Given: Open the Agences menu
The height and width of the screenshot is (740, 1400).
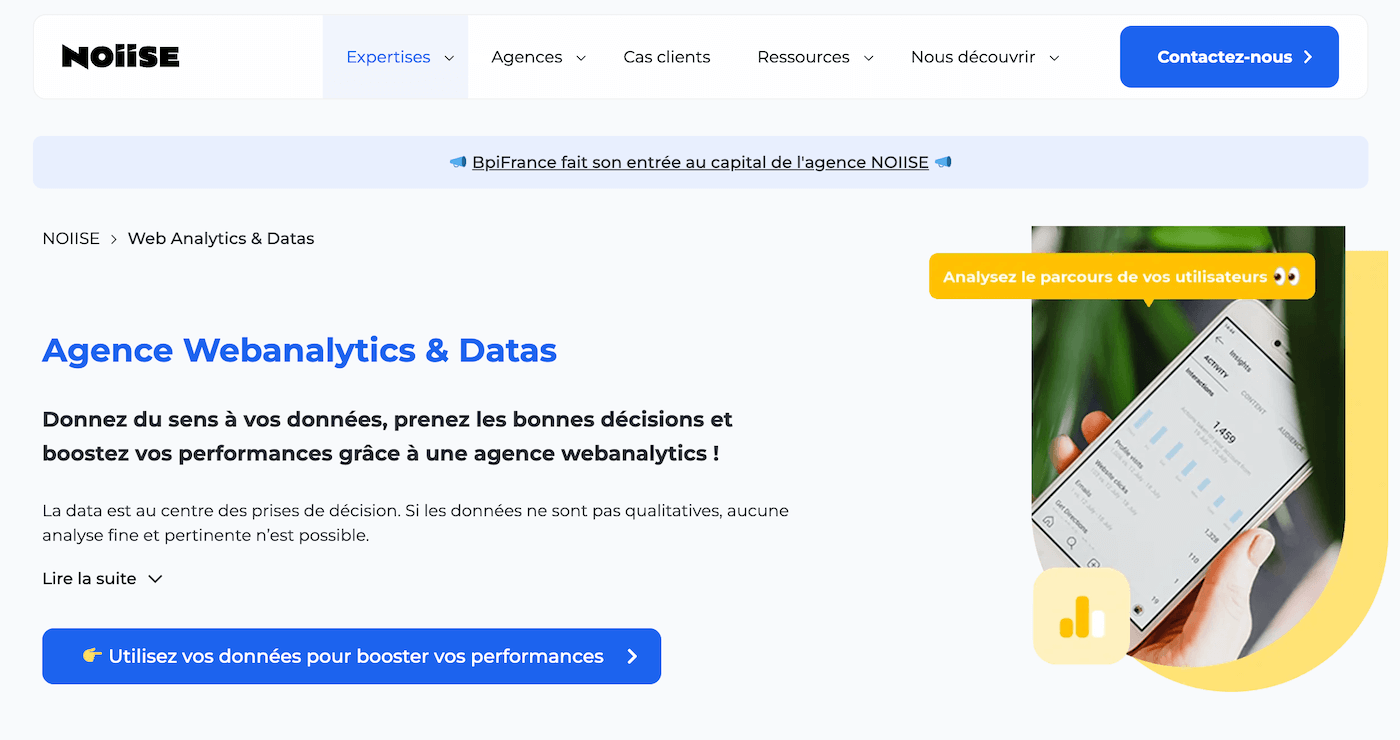Looking at the screenshot, I should [x=527, y=57].
